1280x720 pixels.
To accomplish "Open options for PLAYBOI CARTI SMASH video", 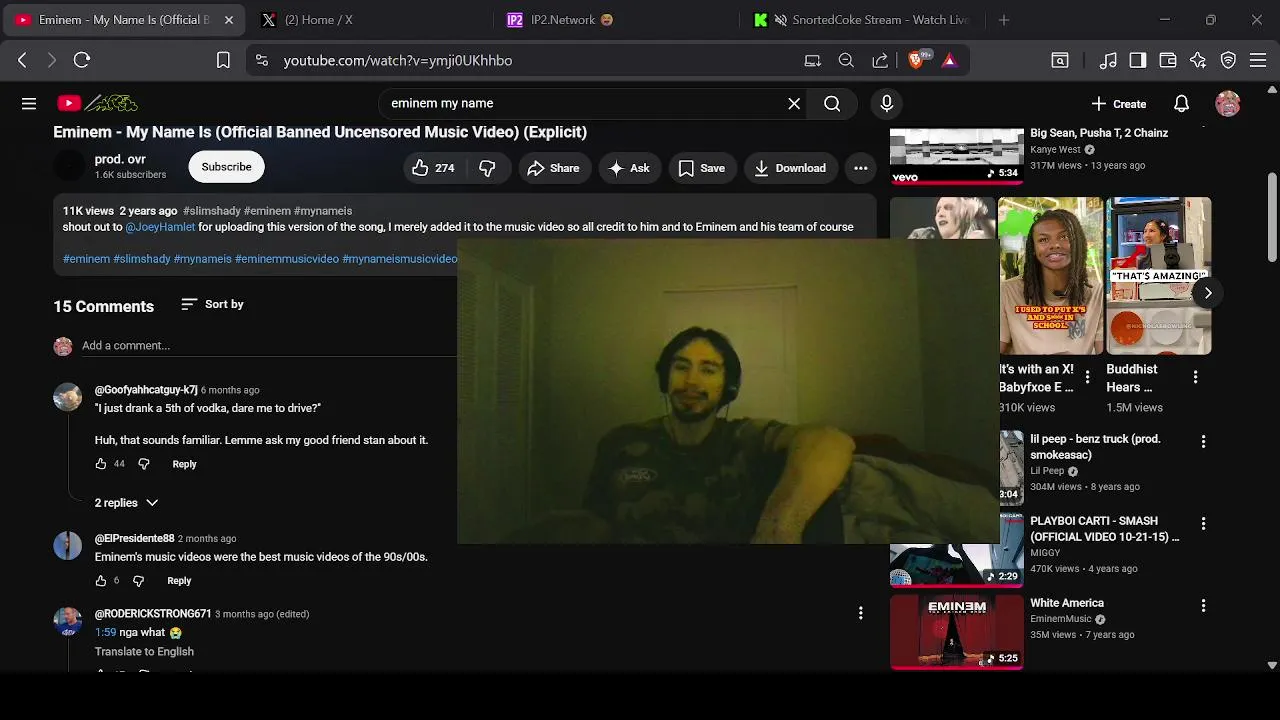I will tap(1203, 523).
